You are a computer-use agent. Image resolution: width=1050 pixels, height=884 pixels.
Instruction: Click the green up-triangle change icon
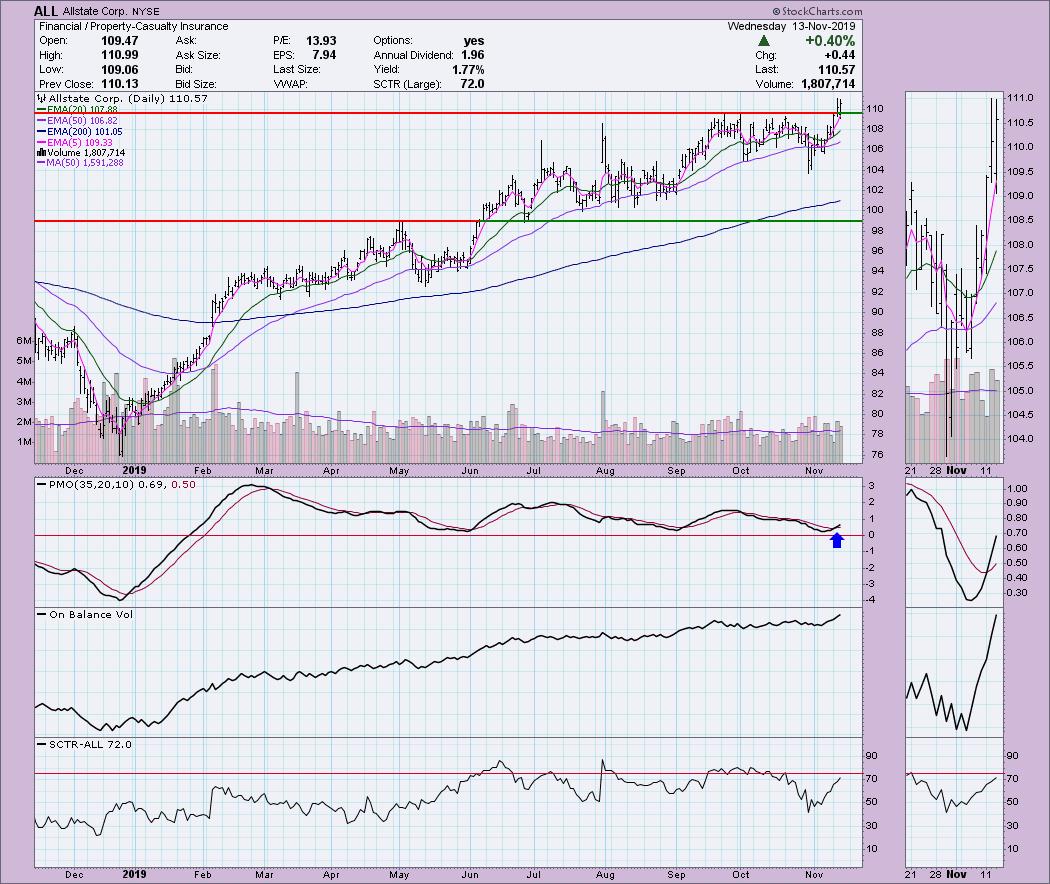pyautogui.click(x=763, y=41)
